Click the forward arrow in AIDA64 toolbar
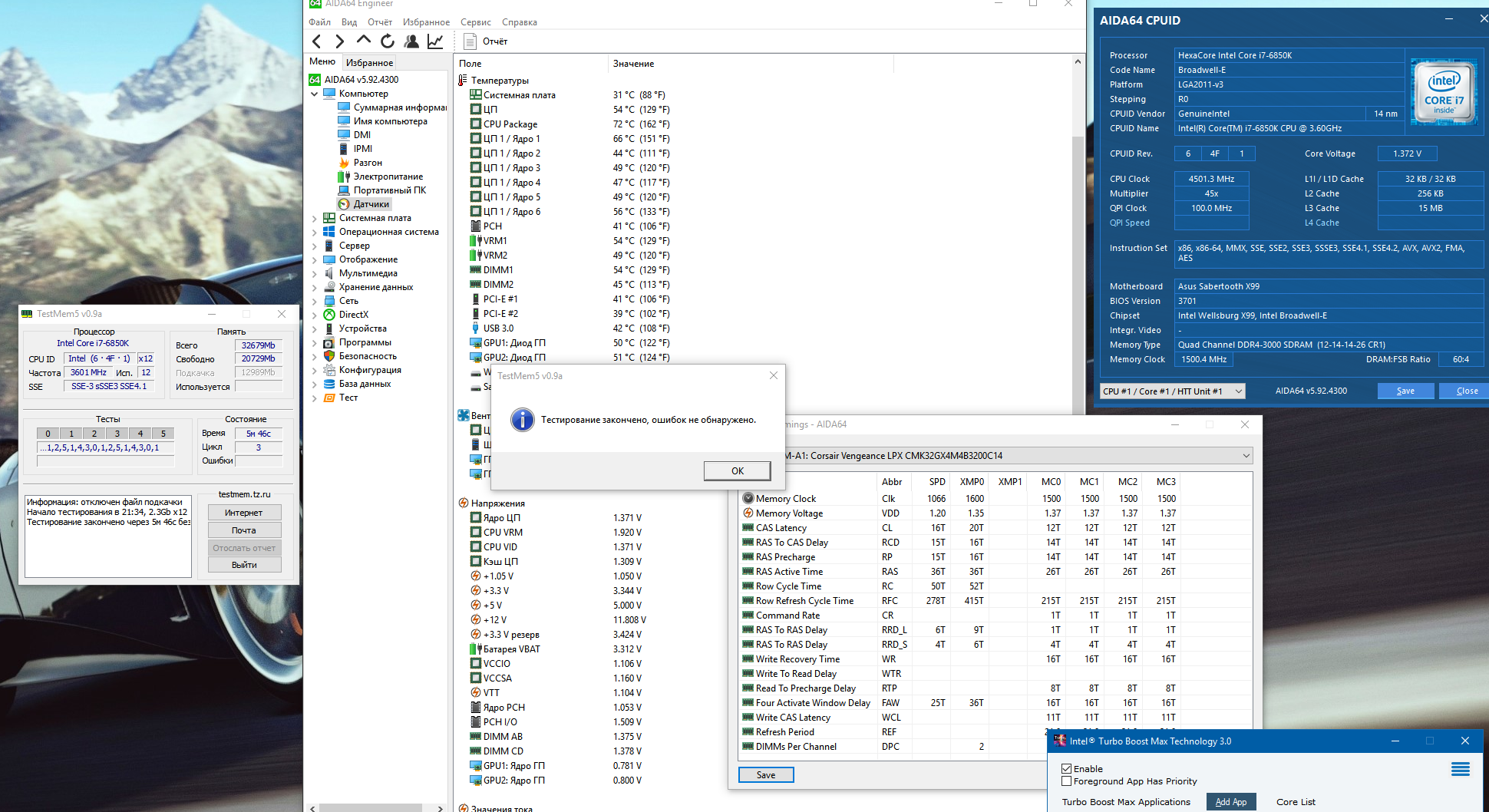 click(x=340, y=41)
